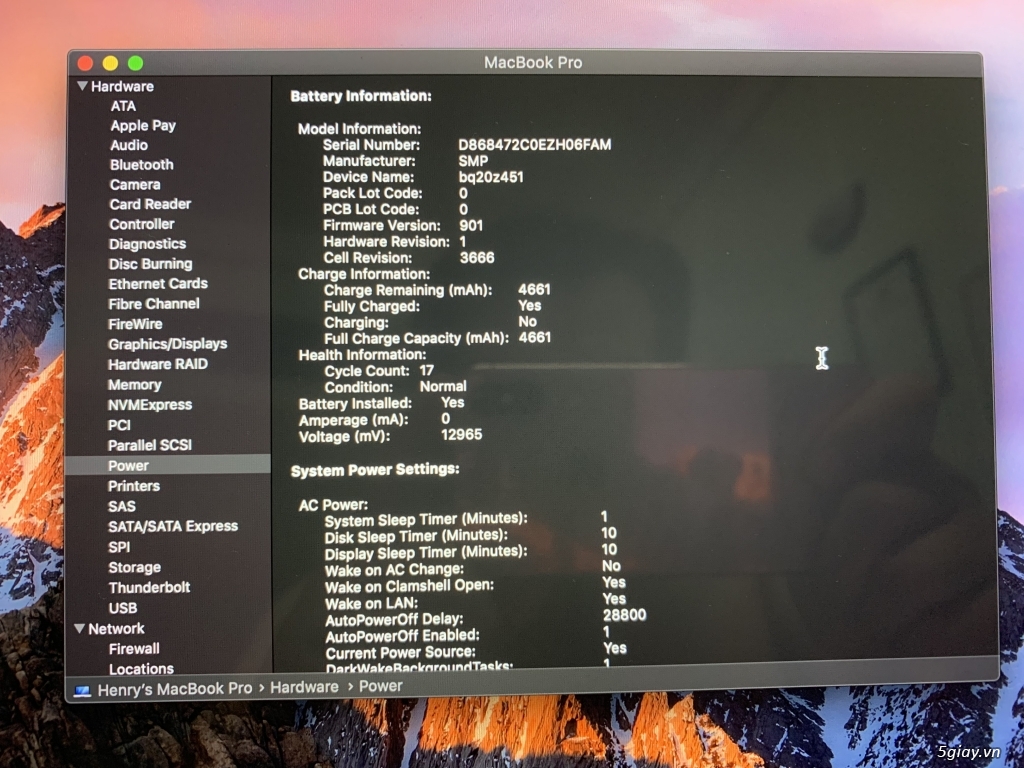
Task: Collapse the Network disclosure triangle
Action: click(x=80, y=628)
